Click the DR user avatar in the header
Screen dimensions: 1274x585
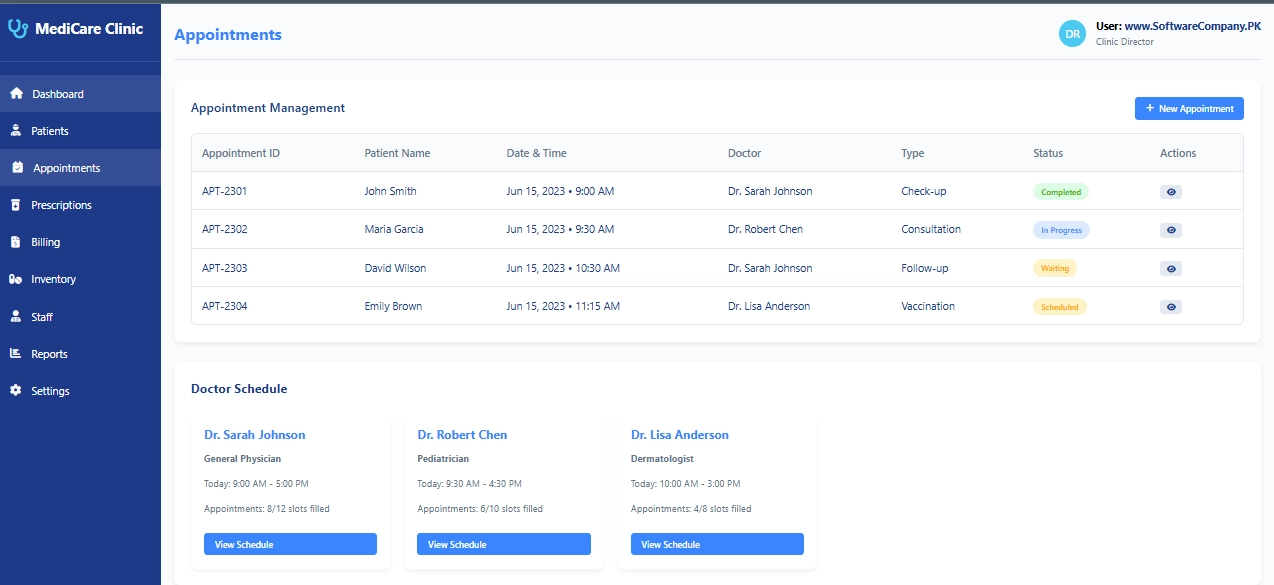pyautogui.click(x=1072, y=33)
